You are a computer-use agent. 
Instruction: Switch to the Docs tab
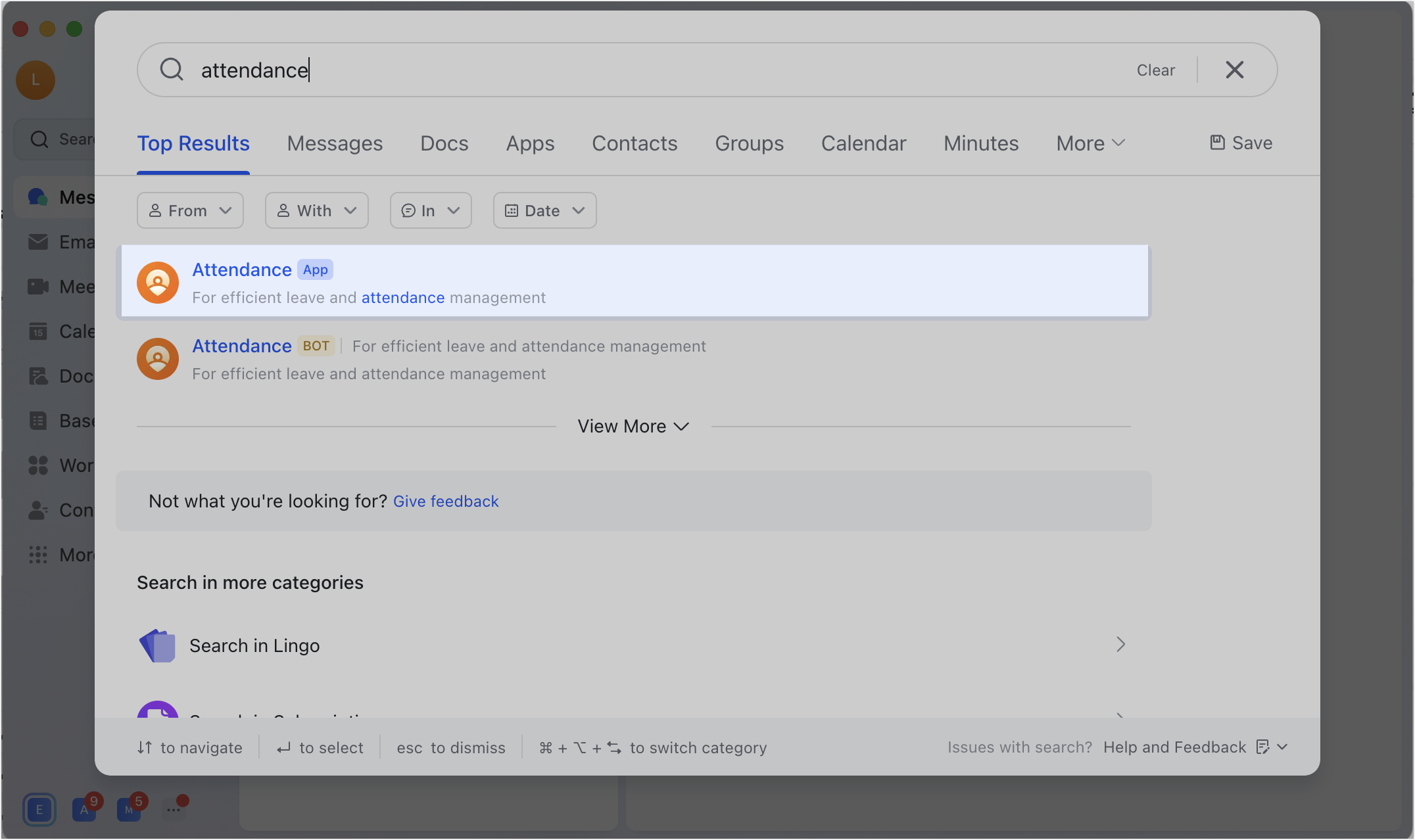444,143
